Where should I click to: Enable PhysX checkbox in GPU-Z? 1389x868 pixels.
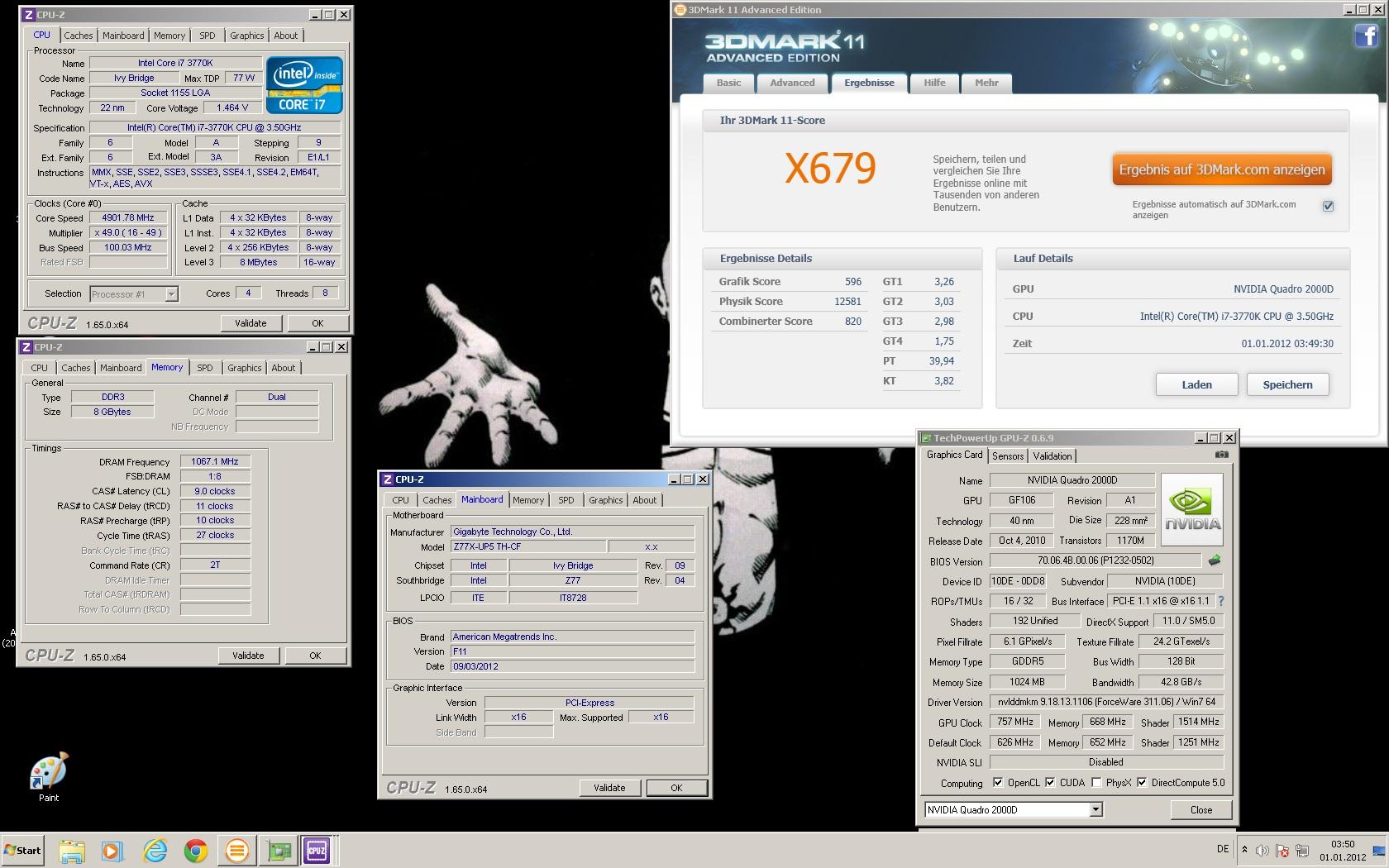point(1096,783)
